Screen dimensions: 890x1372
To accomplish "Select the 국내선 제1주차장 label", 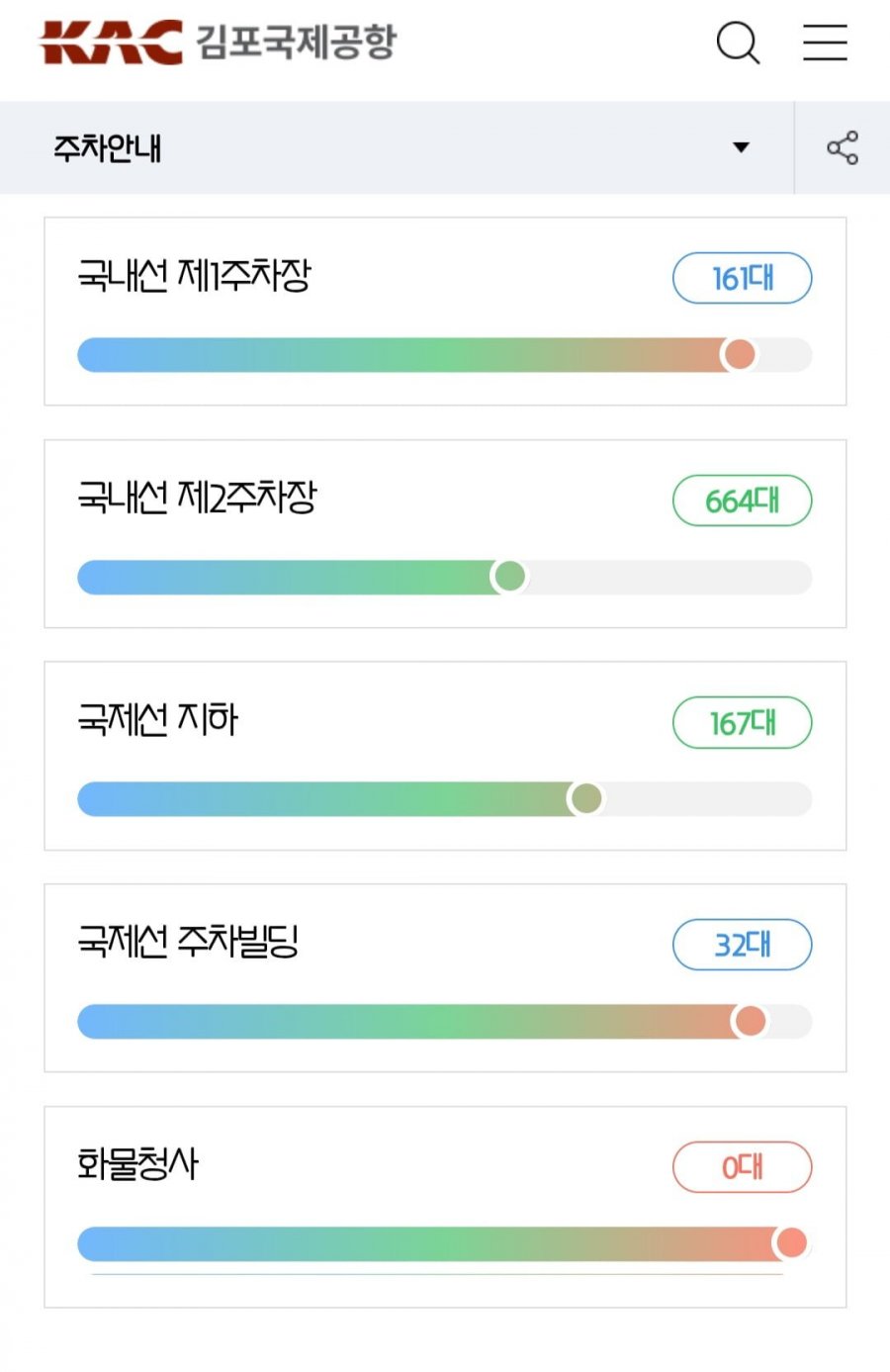I will 194,275.
